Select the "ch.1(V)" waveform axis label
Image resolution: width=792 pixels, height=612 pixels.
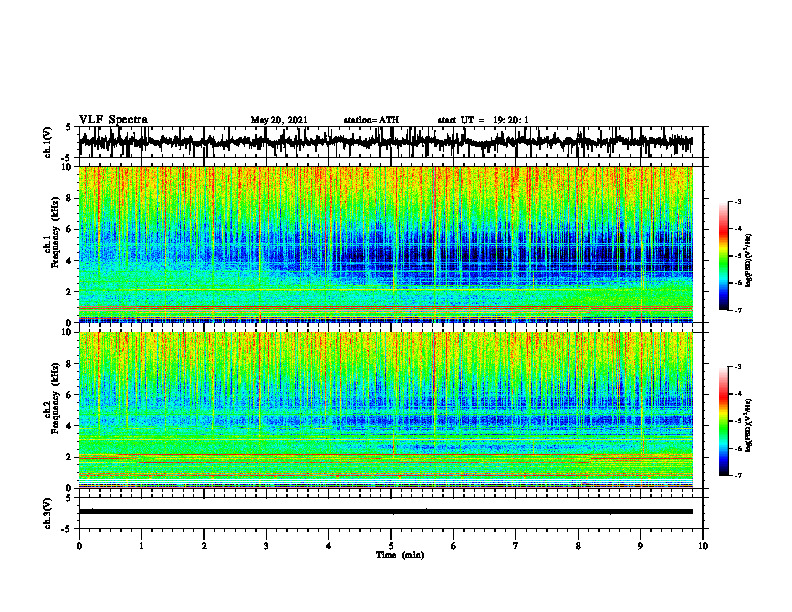[x=48, y=142]
